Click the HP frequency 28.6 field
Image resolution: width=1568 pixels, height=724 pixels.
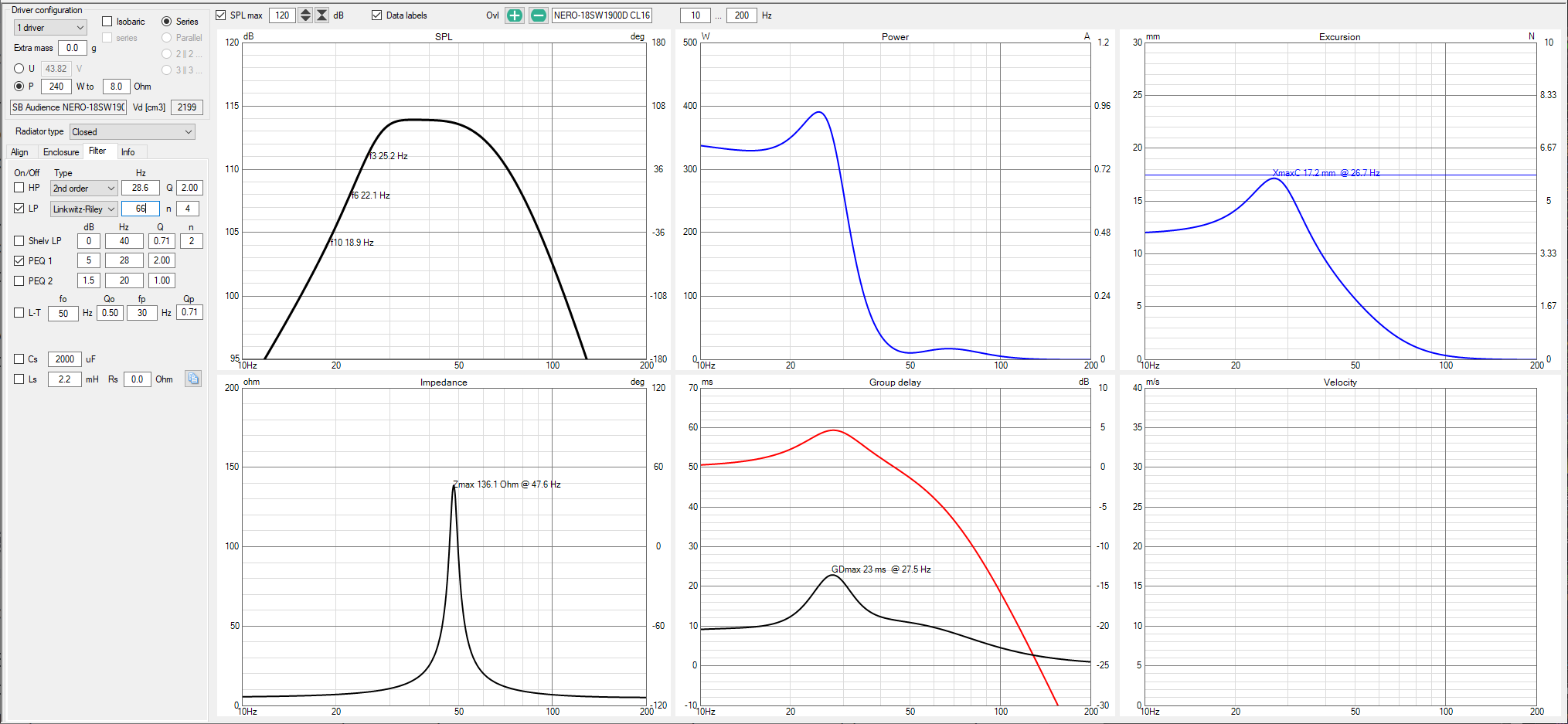pyautogui.click(x=141, y=188)
